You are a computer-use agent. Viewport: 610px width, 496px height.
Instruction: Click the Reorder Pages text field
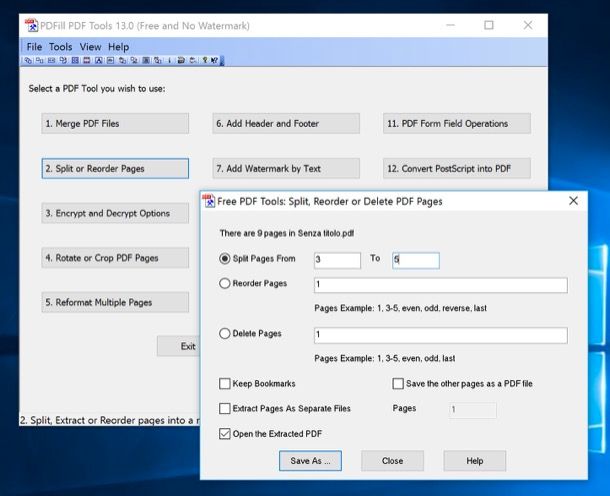(440, 285)
